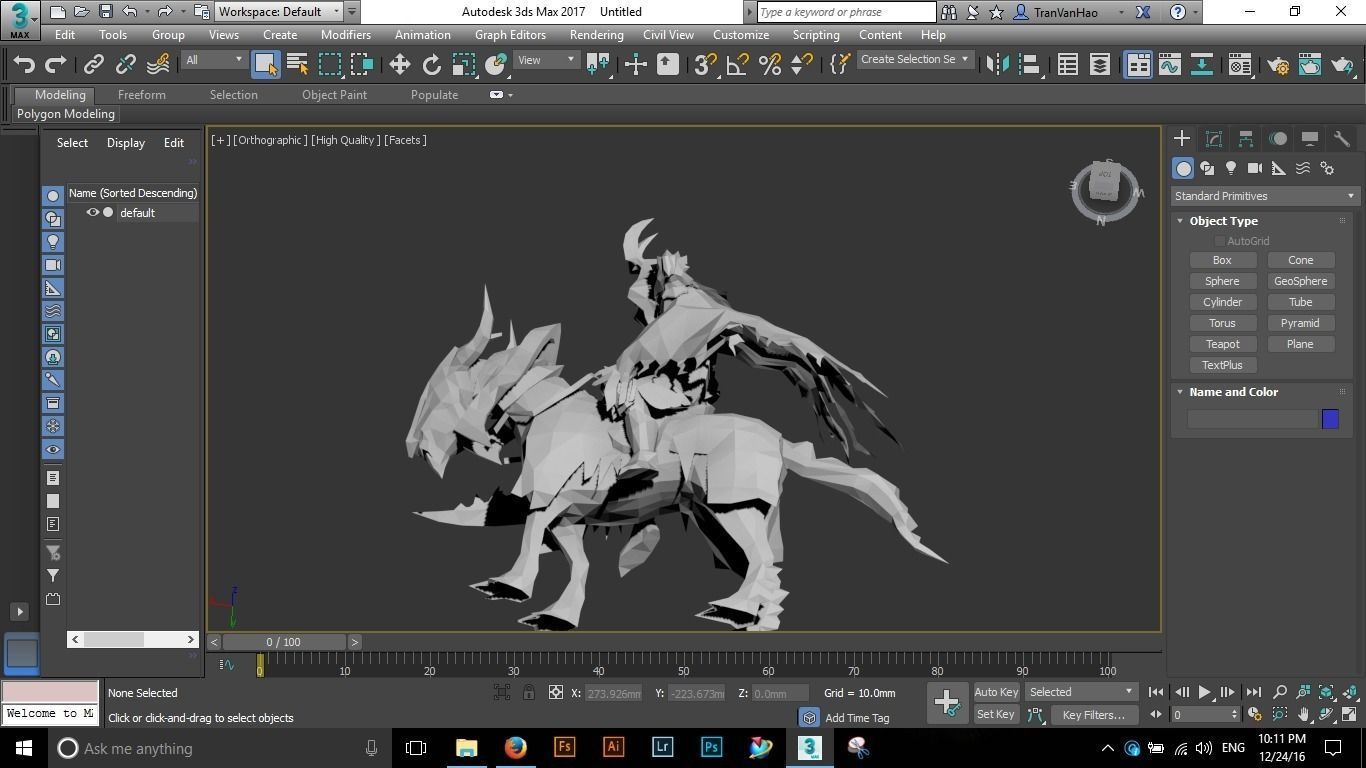Open the Motion panel tab icon
Image resolution: width=1366 pixels, height=768 pixels.
(x=1278, y=139)
